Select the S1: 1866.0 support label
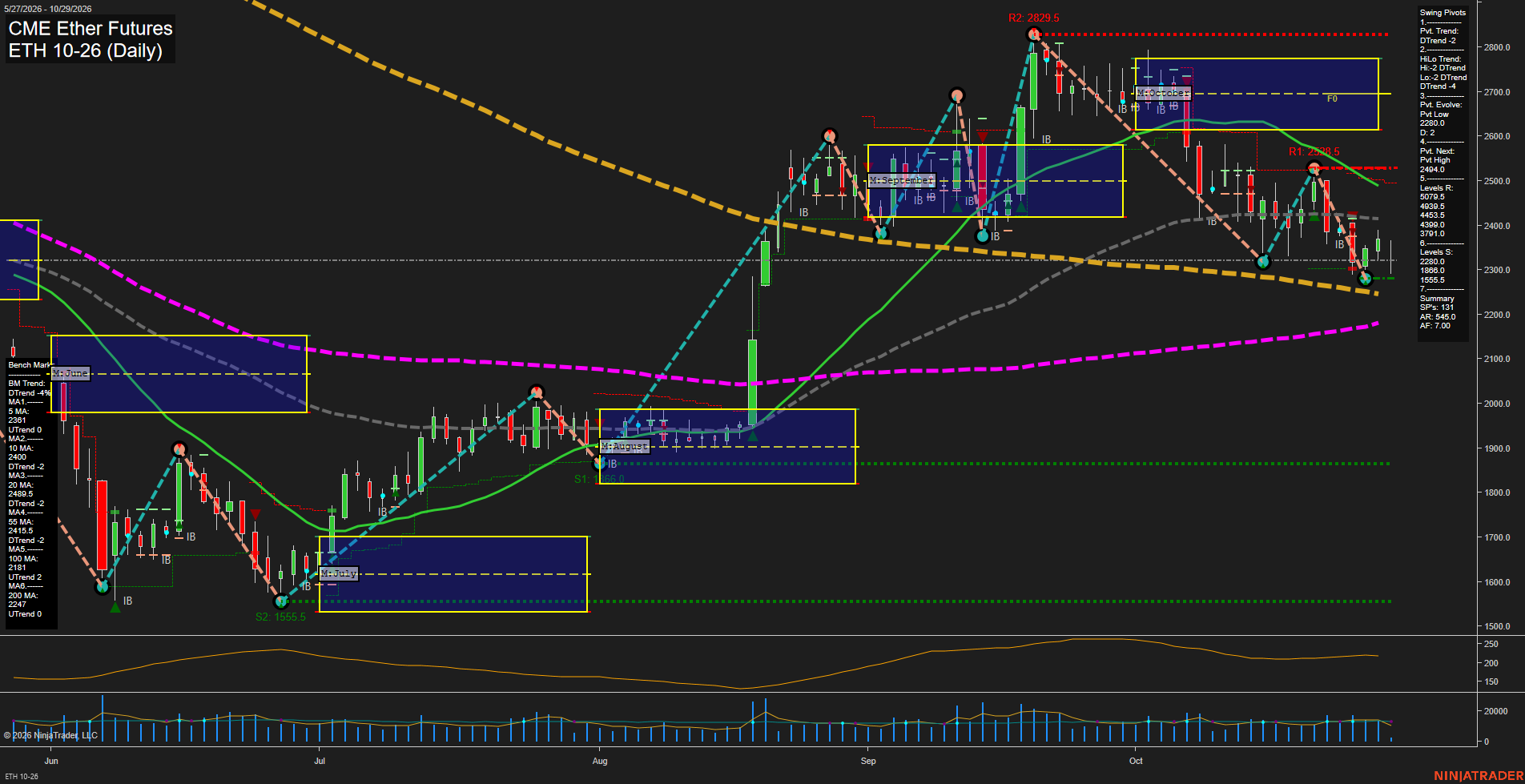The width and height of the screenshot is (1525, 784). (599, 479)
